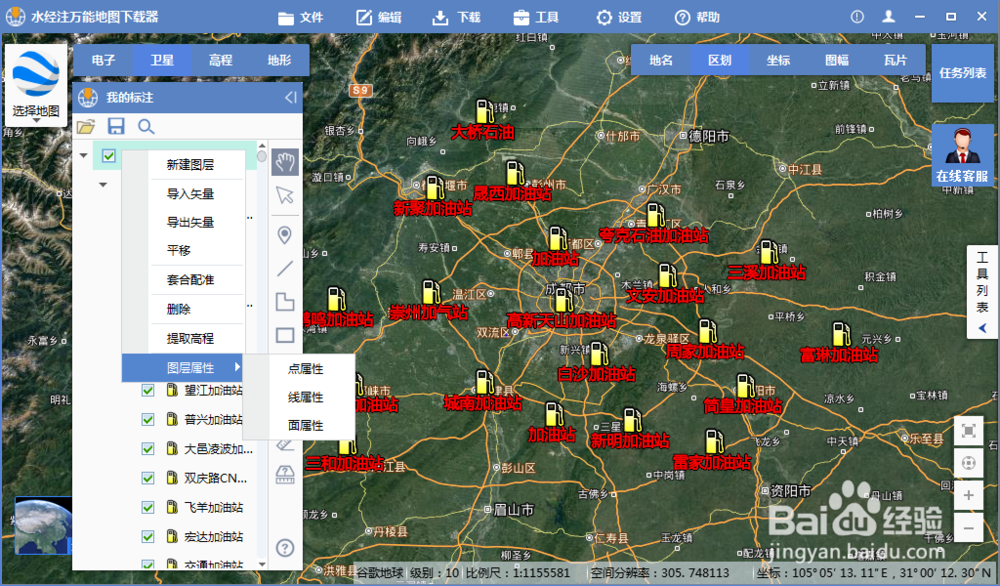The width and height of the screenshot is (1000, 586).
Task: Click the 大桥石油 gas station marker
Action: tap(485, 111)
